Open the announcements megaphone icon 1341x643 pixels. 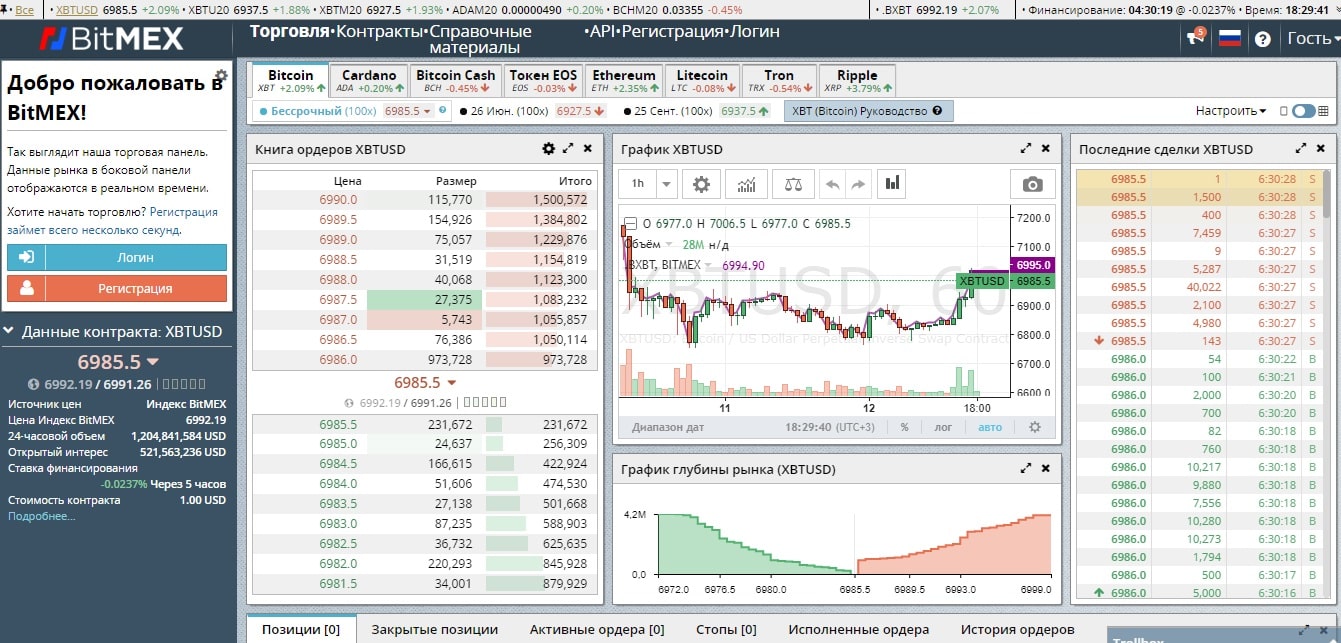(x=1194, y=38)
